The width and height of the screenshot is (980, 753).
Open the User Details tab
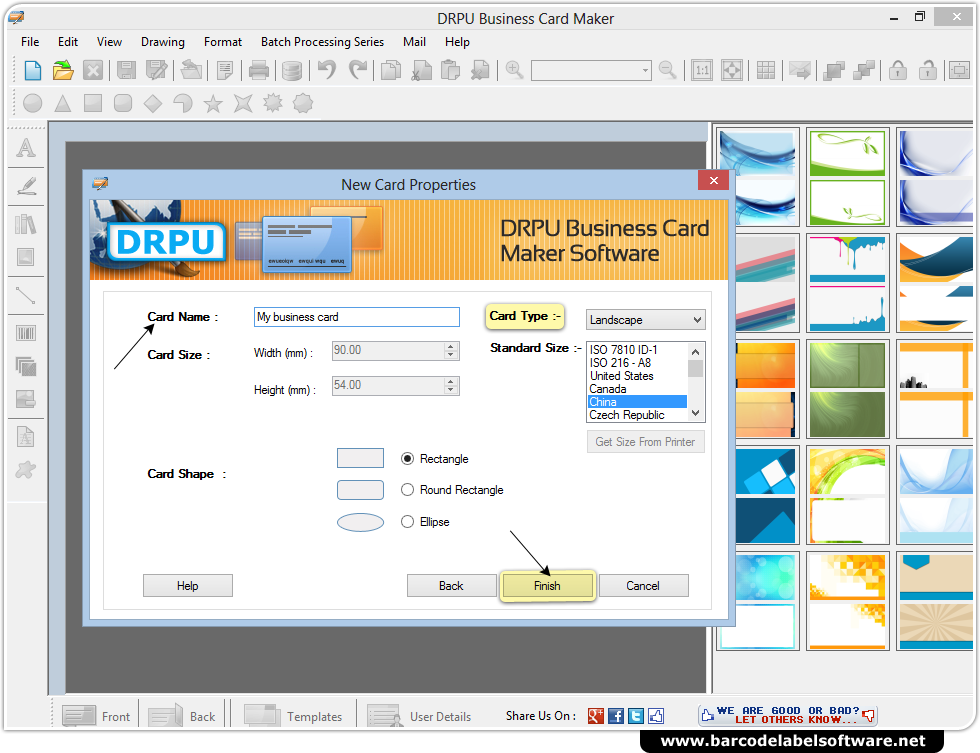pos(419,716)
